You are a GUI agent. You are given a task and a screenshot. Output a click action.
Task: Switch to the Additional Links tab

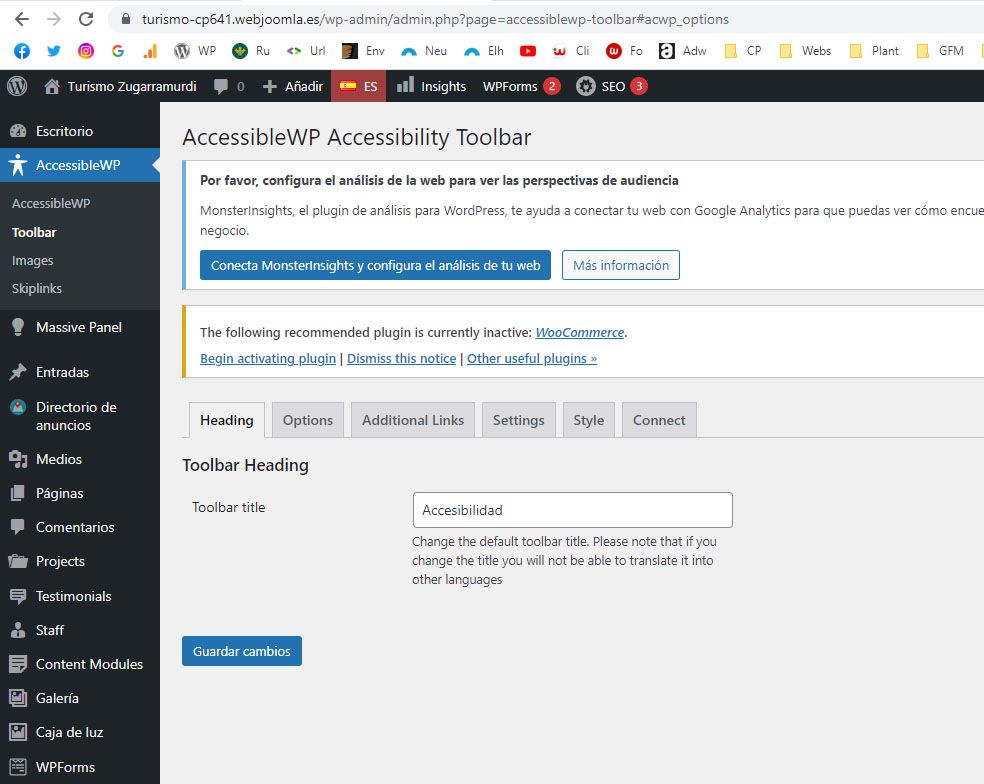coord(413,420)
